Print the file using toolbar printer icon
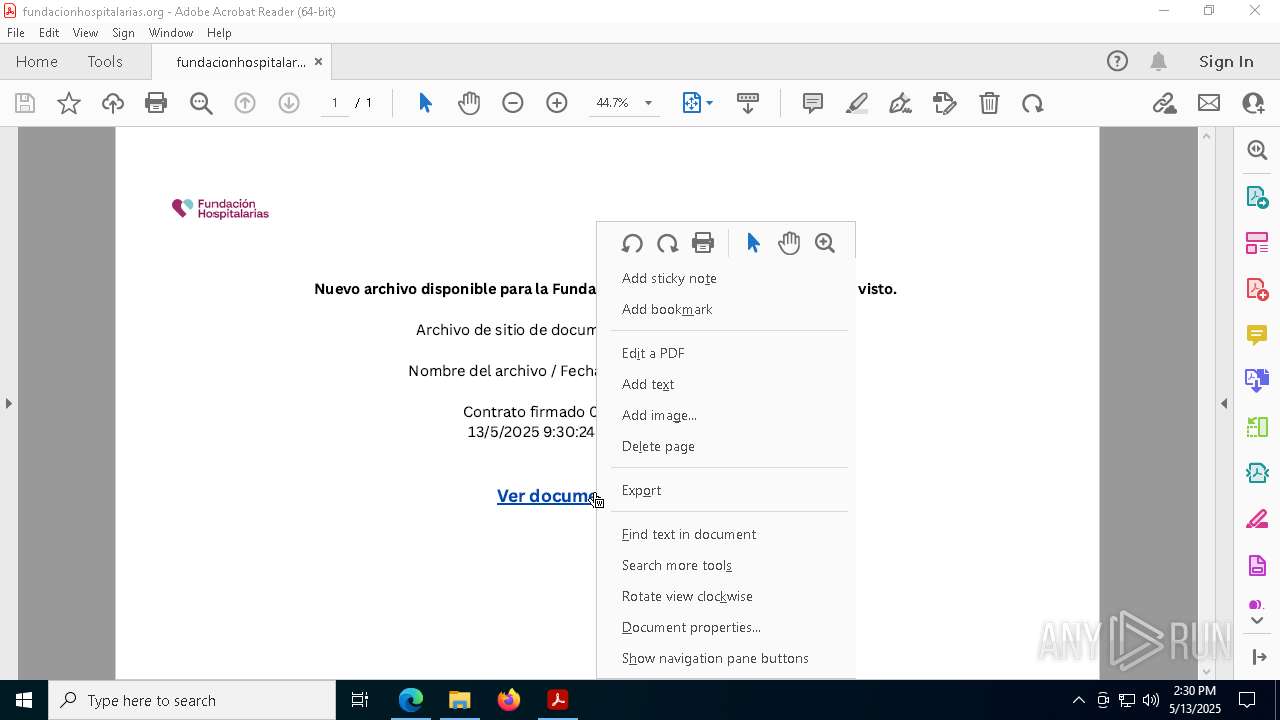The image size is (1280, 720). pyautogui.click(x=156, y=103)
